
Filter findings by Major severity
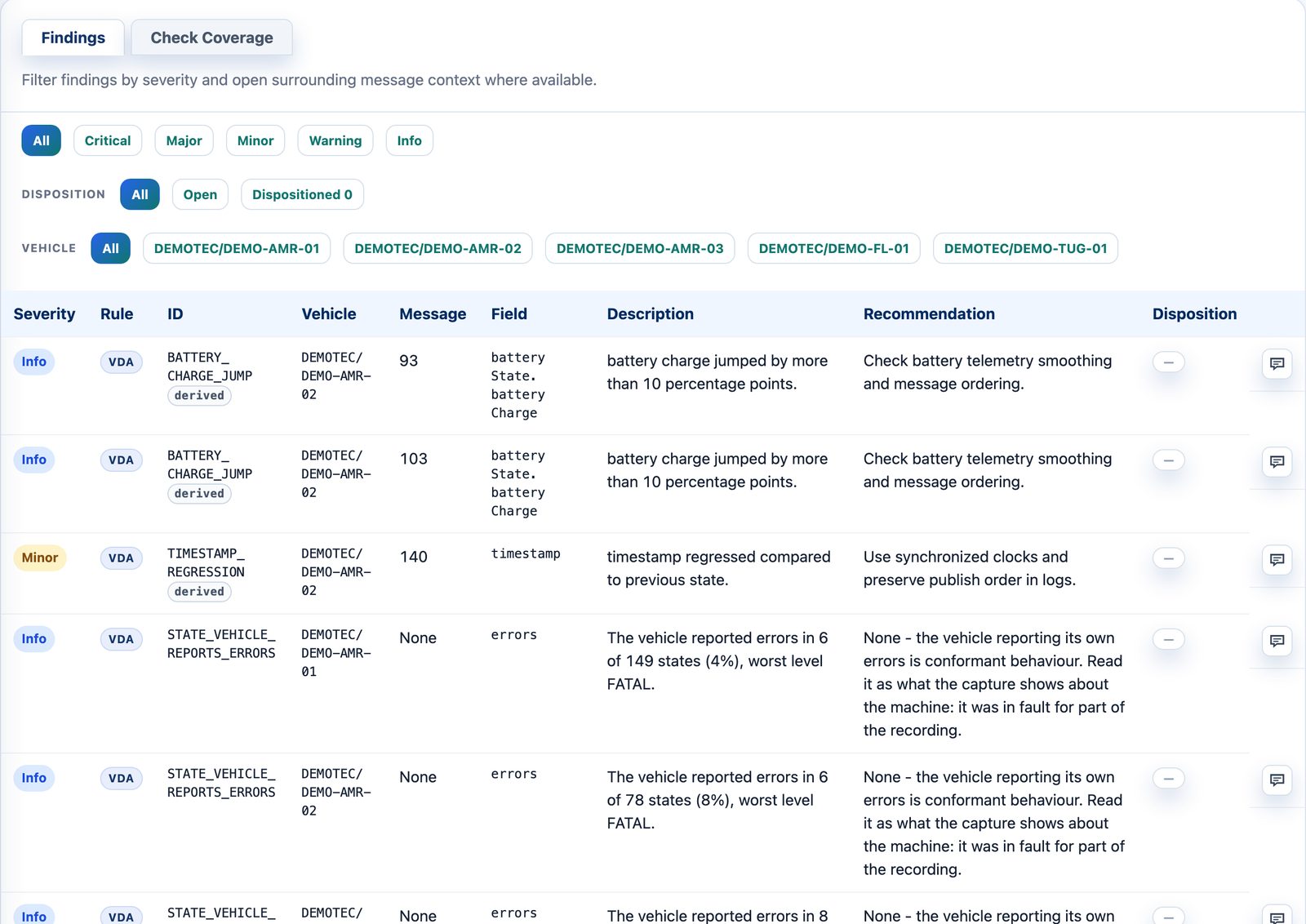(184, 140)
